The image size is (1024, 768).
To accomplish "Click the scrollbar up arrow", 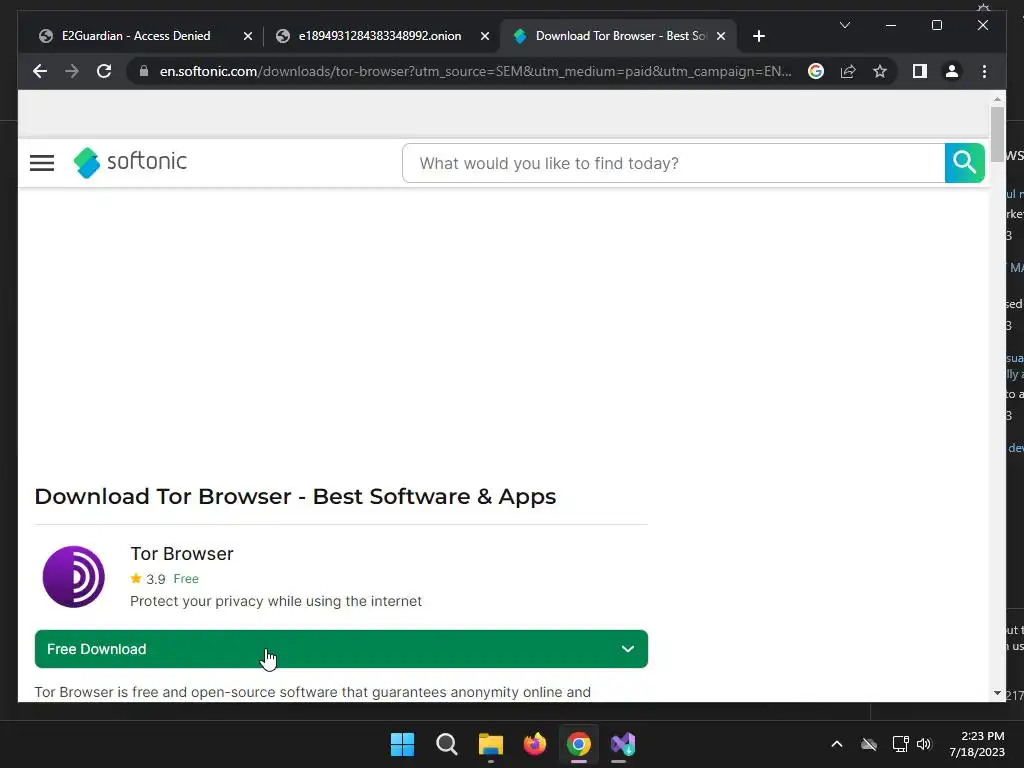I will pyautogui.click(x=997, y=99).
